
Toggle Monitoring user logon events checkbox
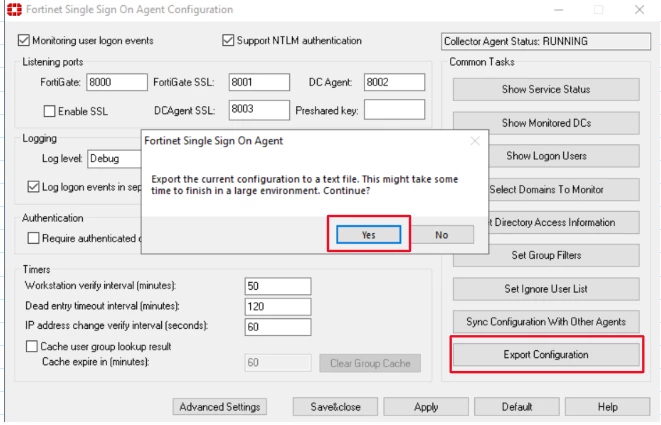pyautogui.click(x=24, y=40)
